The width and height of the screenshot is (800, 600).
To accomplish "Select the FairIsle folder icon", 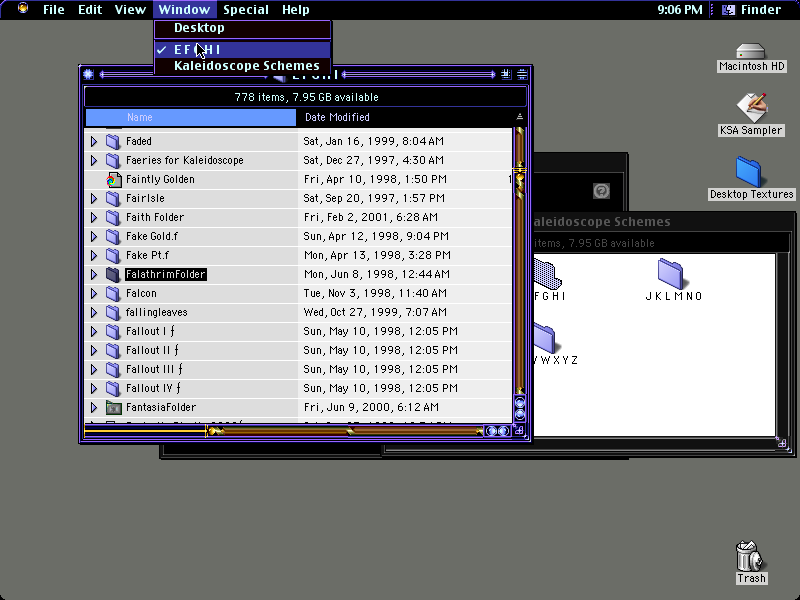I will pyautogui.click(x=113, y=198).
